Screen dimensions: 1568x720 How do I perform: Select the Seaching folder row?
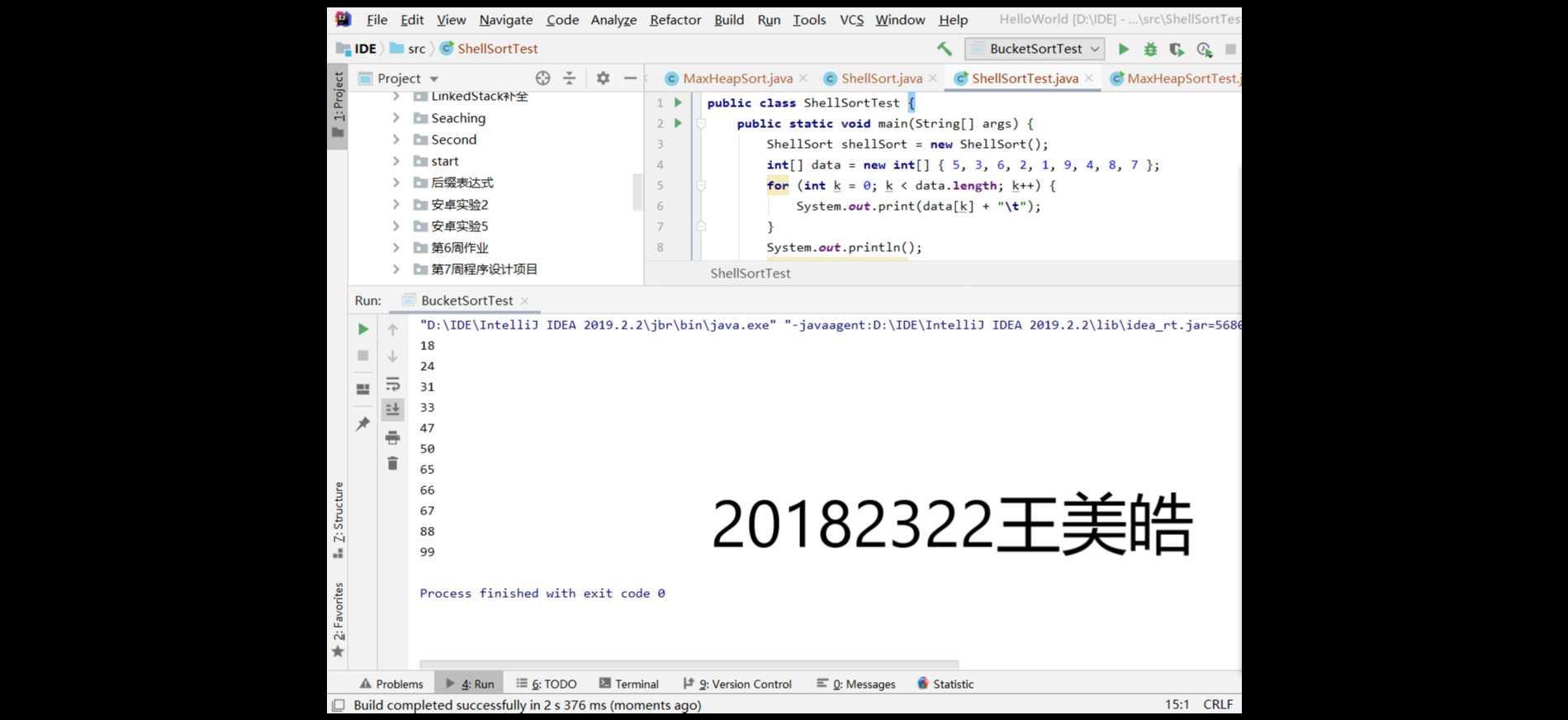click(x=495, y=118)
